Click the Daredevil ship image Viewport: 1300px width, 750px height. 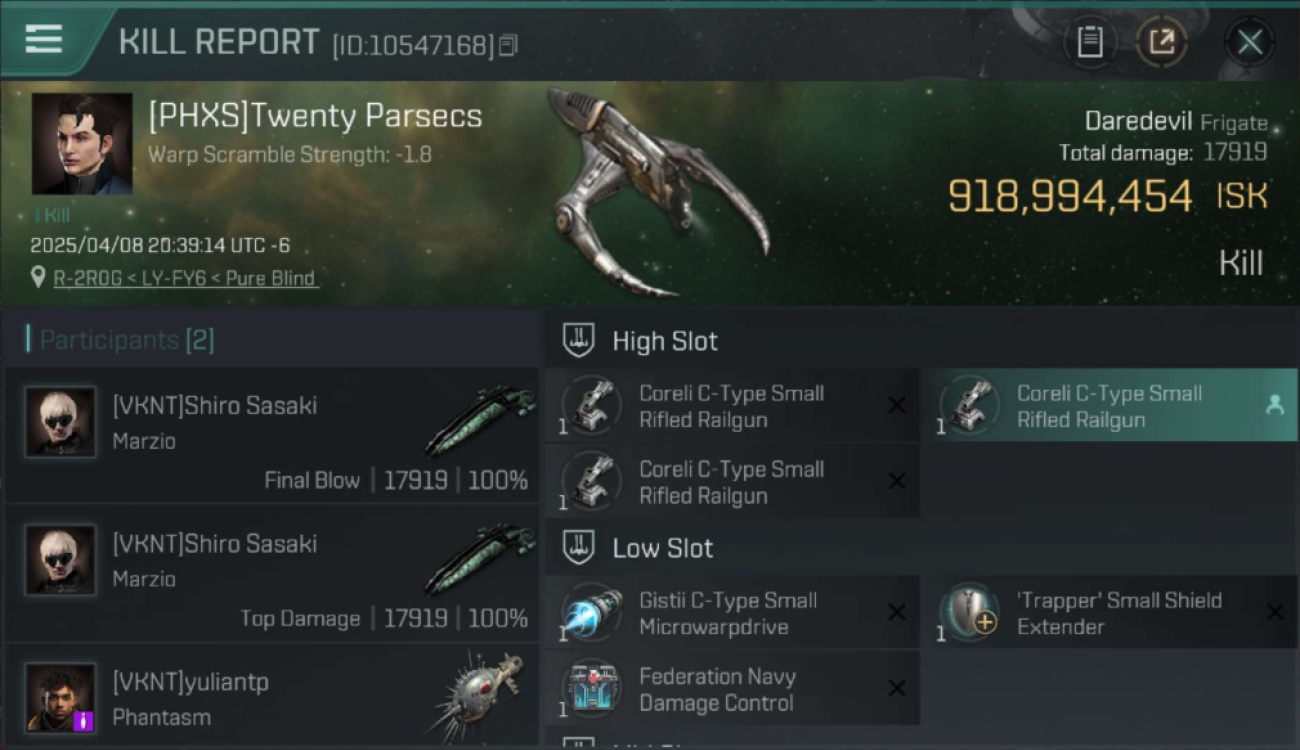655,193
